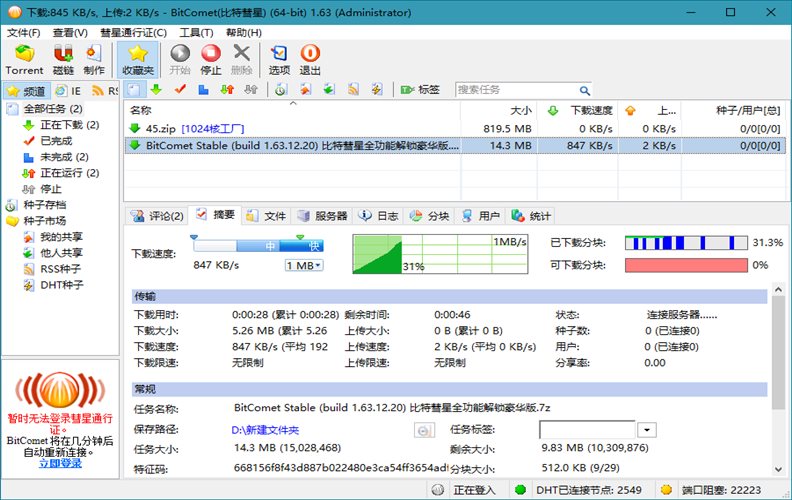The height and width of the screenshot is (500, 792).
Task: Click the 制作 make torrent icon
Action: [94, 60]
